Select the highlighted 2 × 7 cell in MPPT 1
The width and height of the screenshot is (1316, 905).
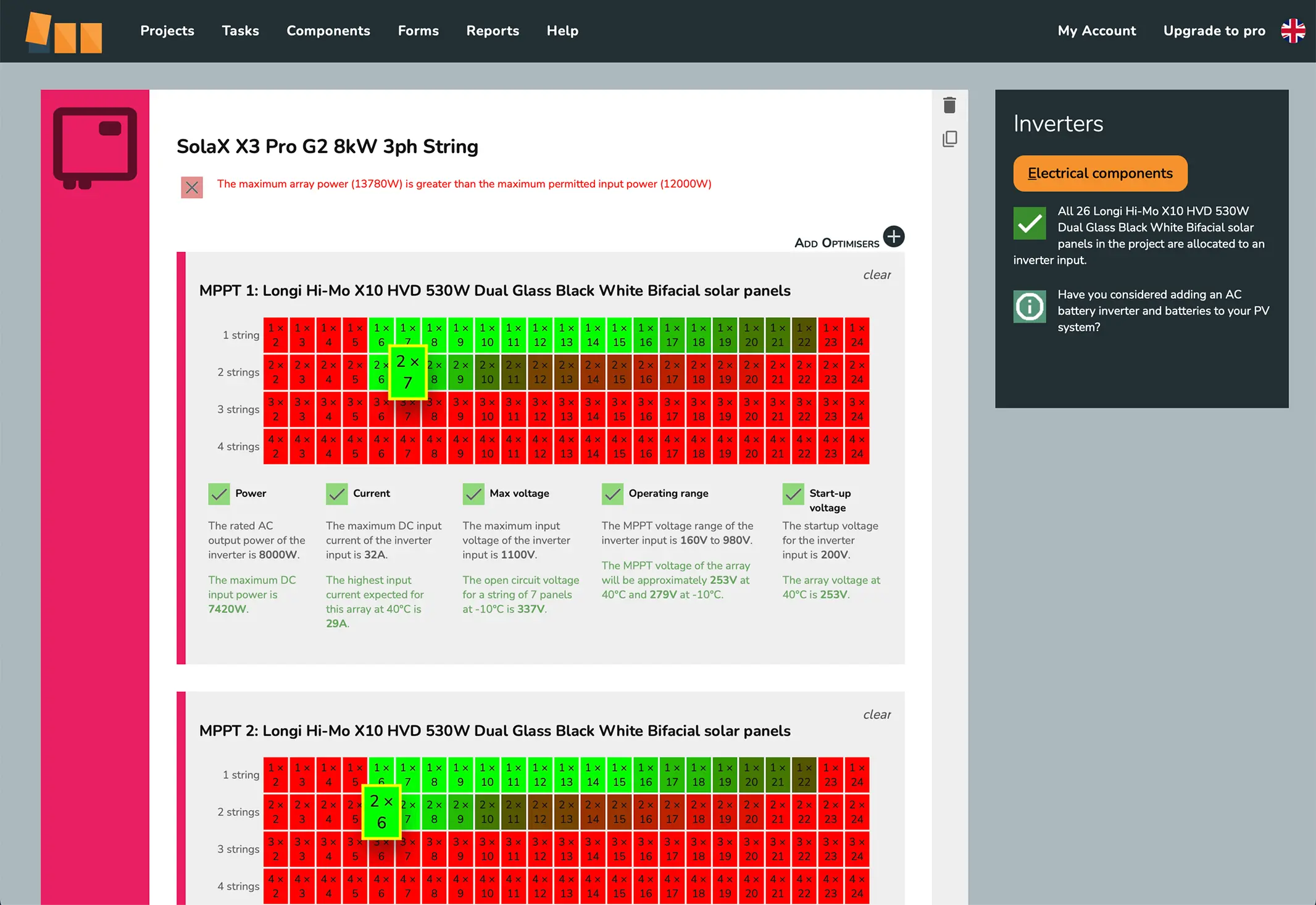point(408,372)
